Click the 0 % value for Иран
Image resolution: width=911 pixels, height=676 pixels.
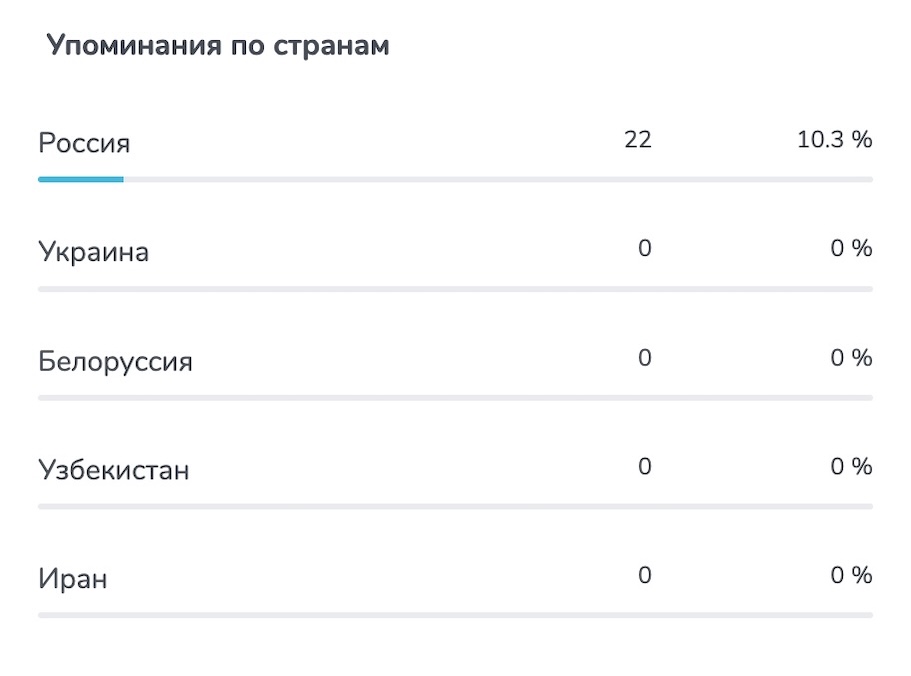(x=851, y=575)
